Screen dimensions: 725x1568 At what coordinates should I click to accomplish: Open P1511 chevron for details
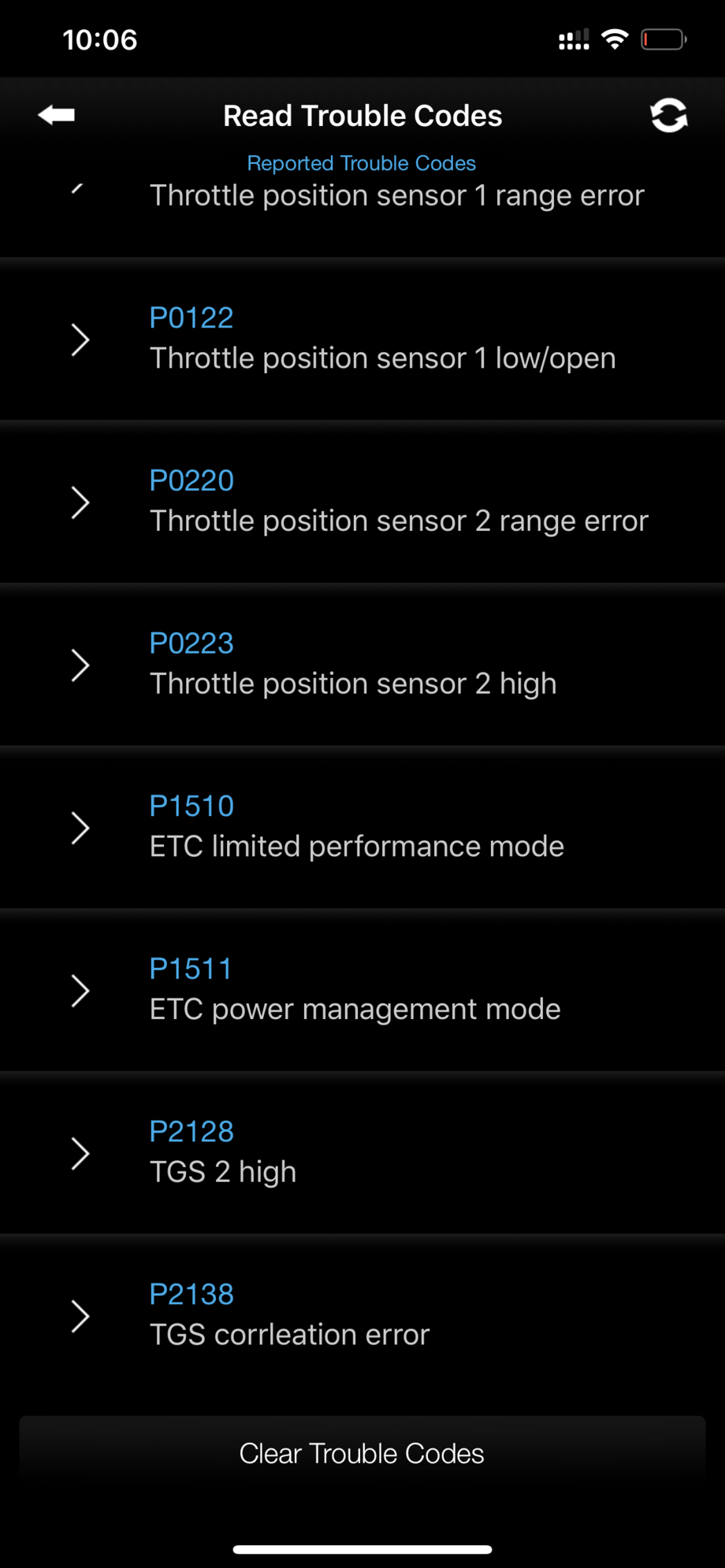[80, 991]
